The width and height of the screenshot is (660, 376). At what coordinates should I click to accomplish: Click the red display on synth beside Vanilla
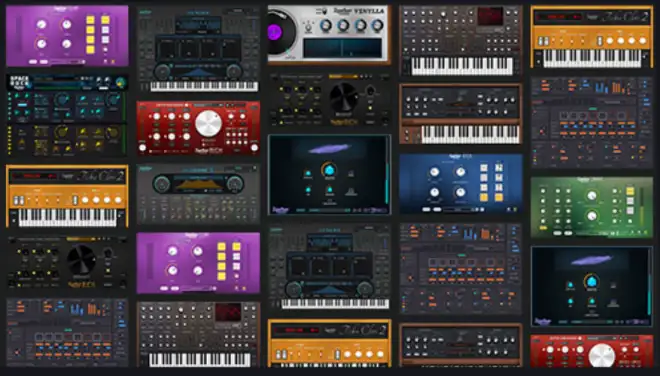(490, 16)
